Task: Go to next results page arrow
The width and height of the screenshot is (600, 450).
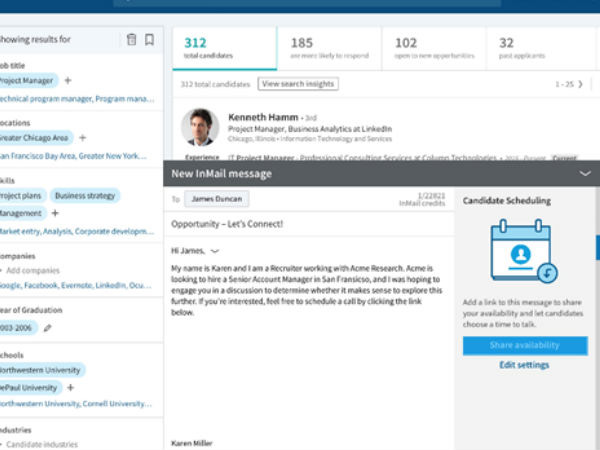Action: [x=580, y=85]
